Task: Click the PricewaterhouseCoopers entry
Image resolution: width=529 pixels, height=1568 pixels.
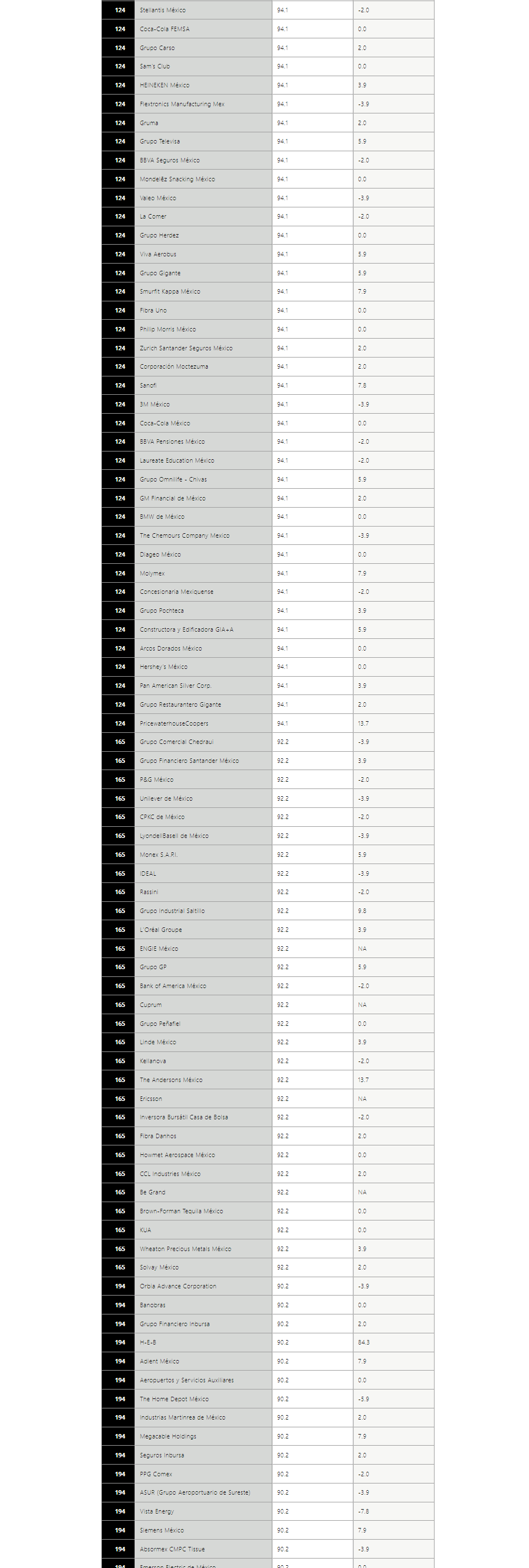Action: coord(174,723)
